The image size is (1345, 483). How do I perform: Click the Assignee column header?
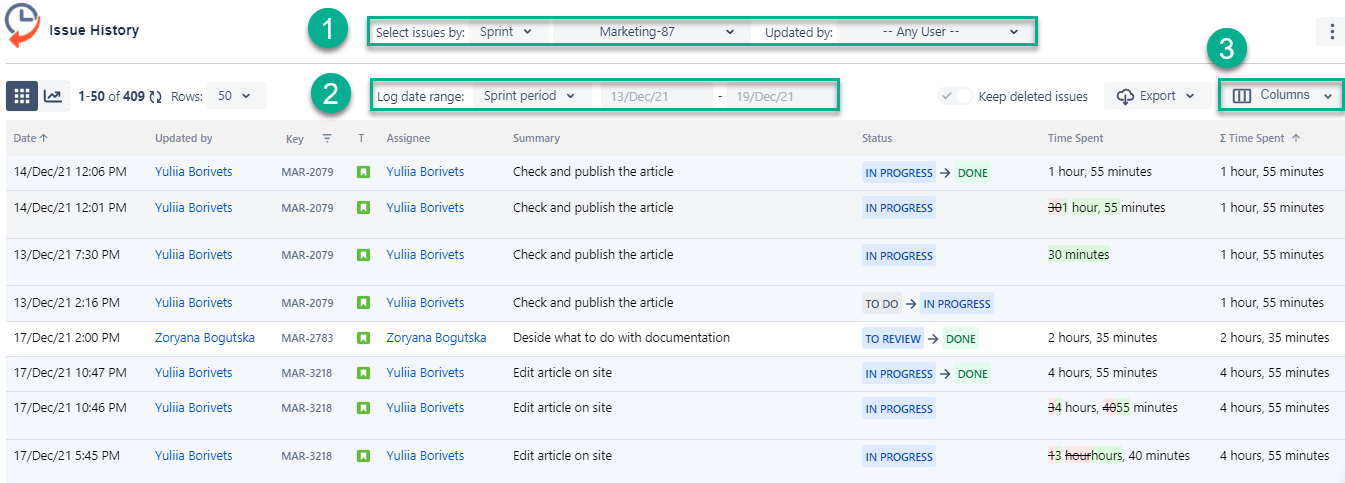pos(408,138)
